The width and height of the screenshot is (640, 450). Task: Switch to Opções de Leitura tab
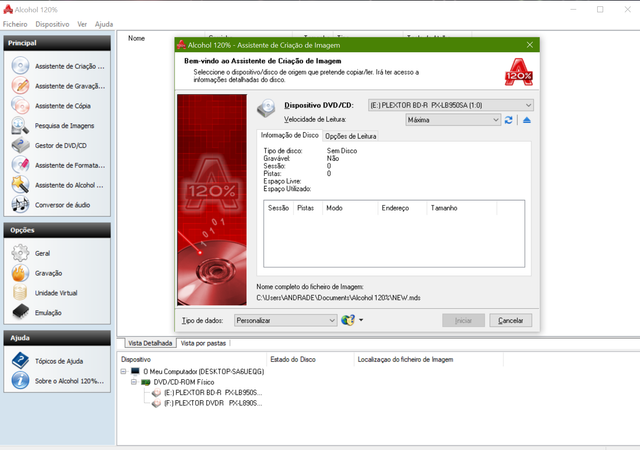tap(351, 136)
